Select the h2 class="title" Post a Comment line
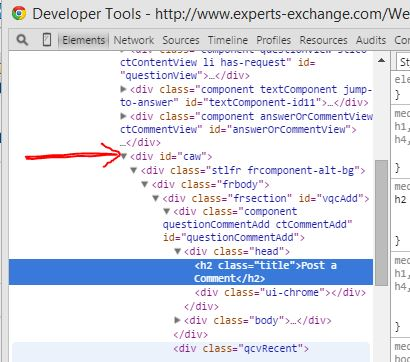The image size is (410, 362). tap(191, 272)
